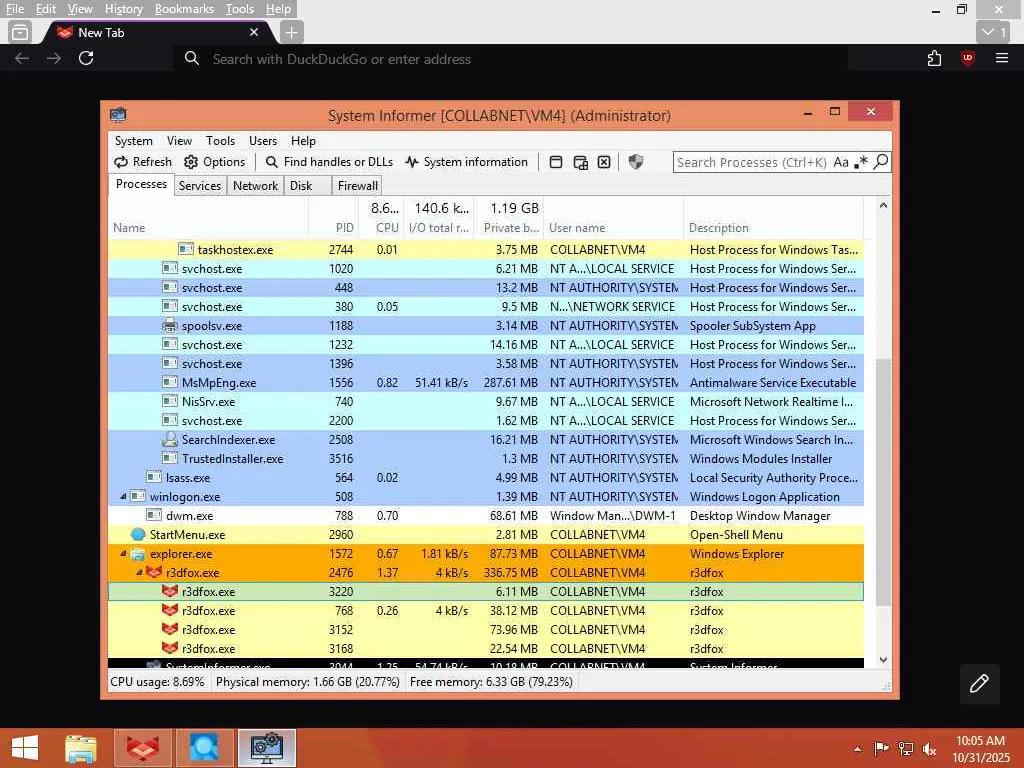Viewport: 1024px width, 768px height.
Task: Click the Refresh toolbar button
Action: (143, 162)
